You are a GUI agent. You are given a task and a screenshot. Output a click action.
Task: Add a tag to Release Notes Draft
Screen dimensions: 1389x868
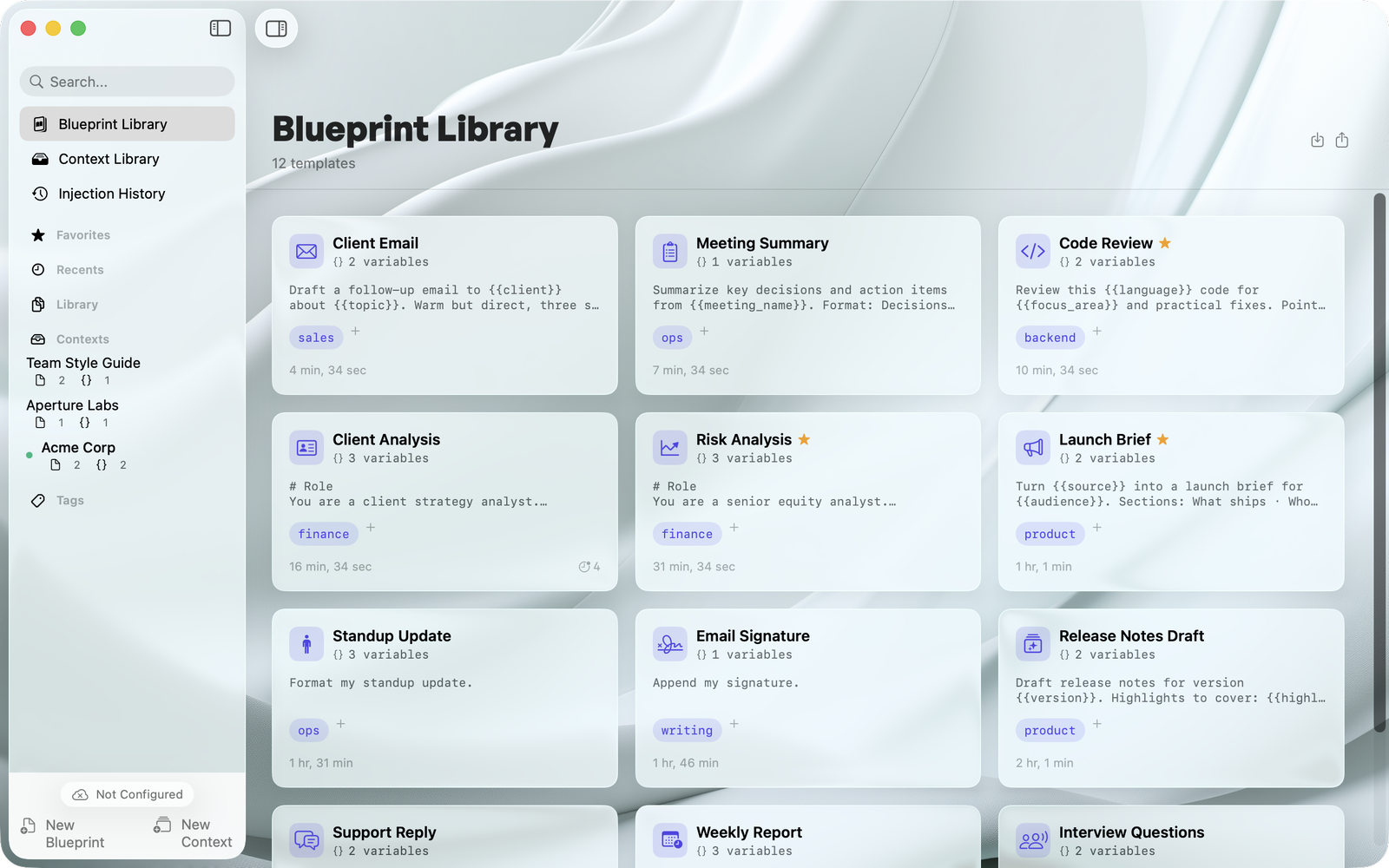pos(1097,724)
